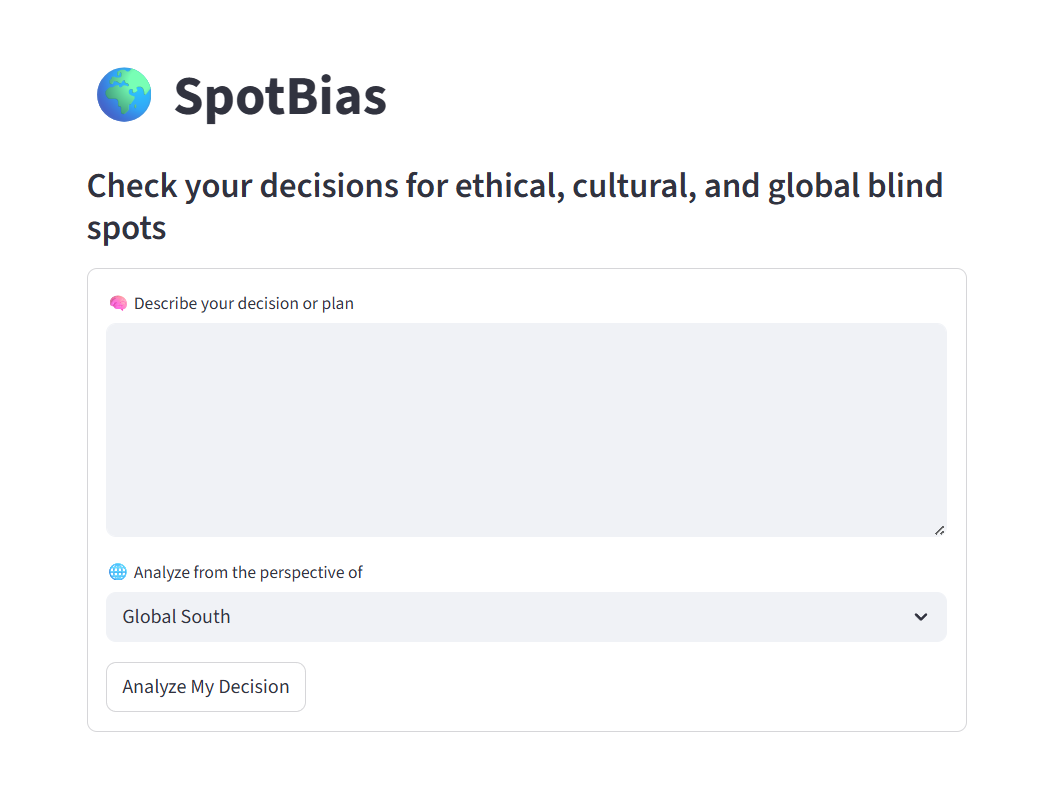Click the 'Check your decisions' subtitle heading
The height and width of the screenshot is (791, 1052).
tap(515, 206)
